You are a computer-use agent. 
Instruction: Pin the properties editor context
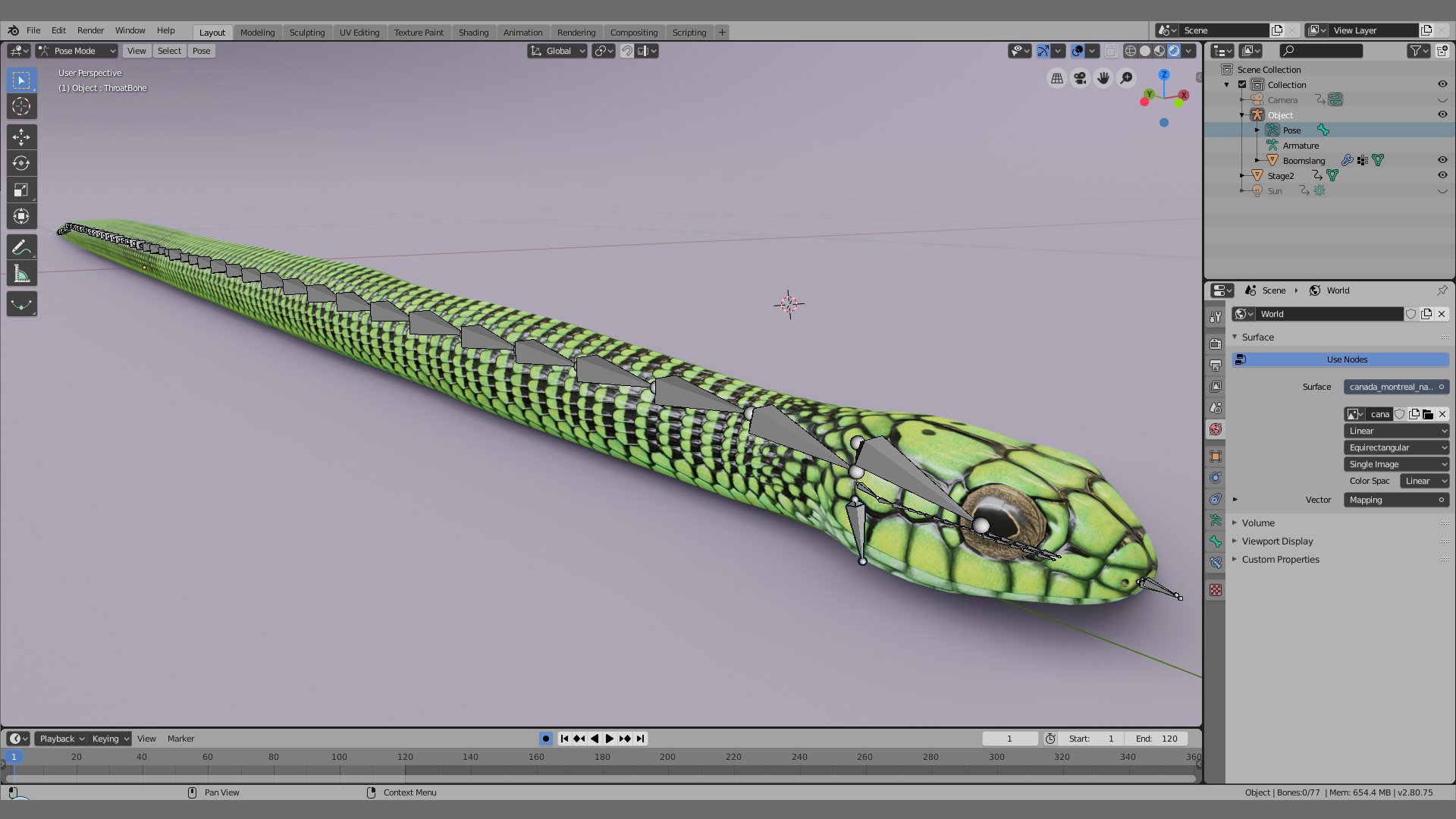click(1442, 290)
